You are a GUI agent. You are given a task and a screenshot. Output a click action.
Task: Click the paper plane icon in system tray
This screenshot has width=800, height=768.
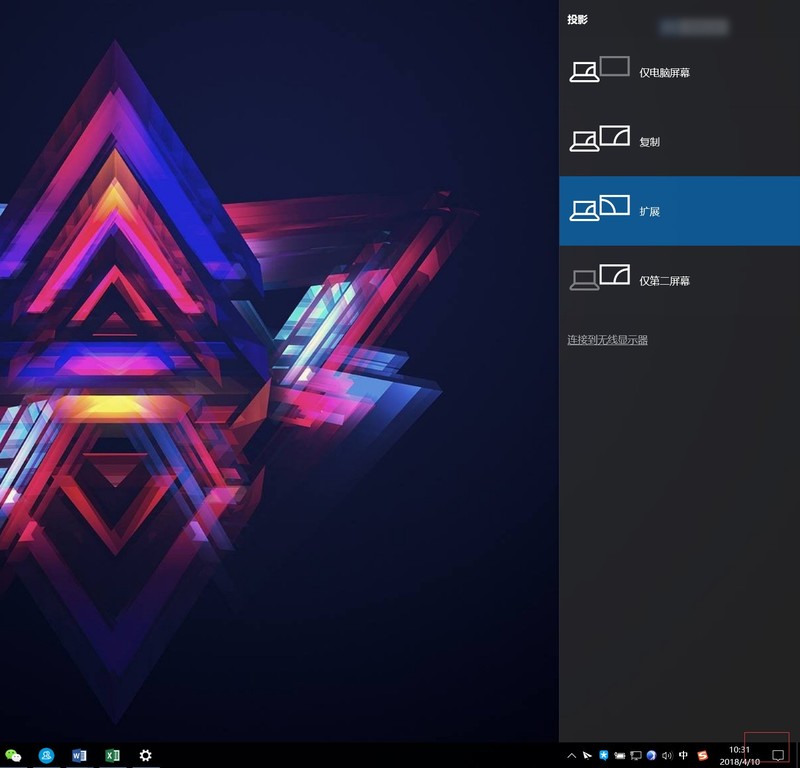pyautogui.click(x=587, y=755)
